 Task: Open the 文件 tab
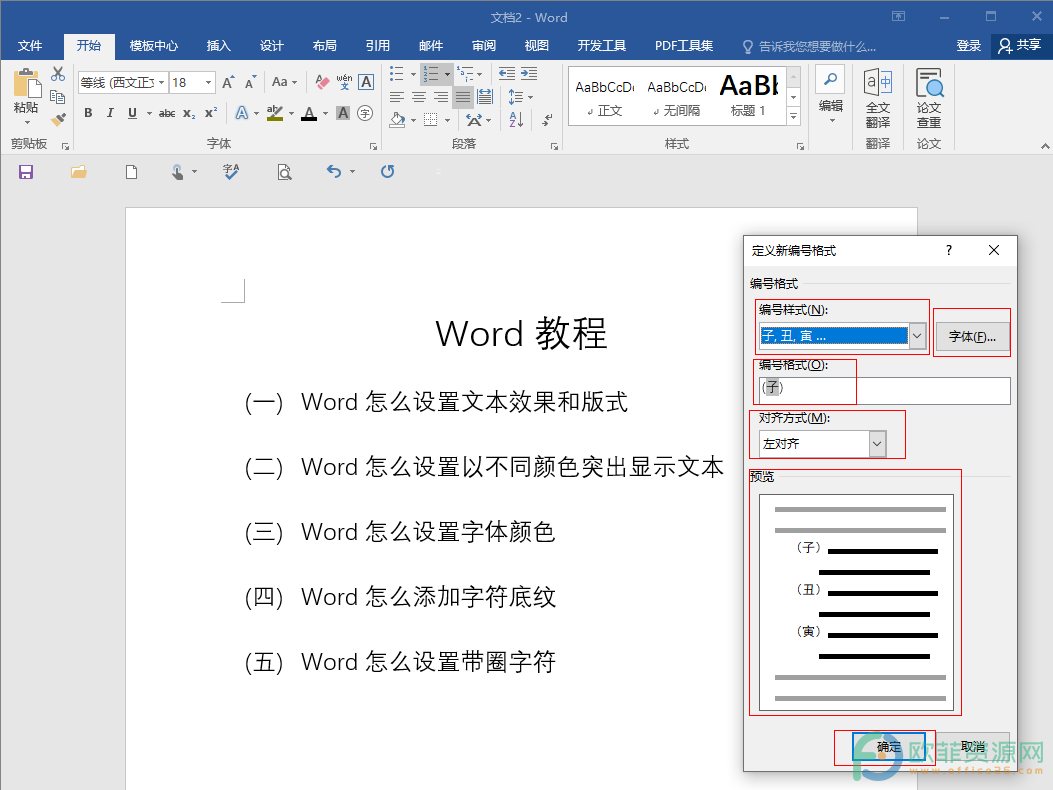[30, 46]
